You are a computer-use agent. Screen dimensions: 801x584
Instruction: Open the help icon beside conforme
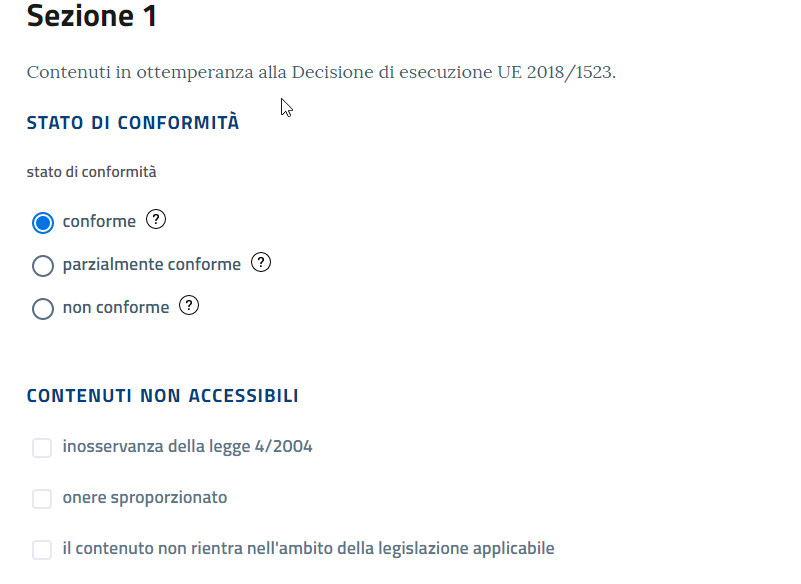click(156, 220)
